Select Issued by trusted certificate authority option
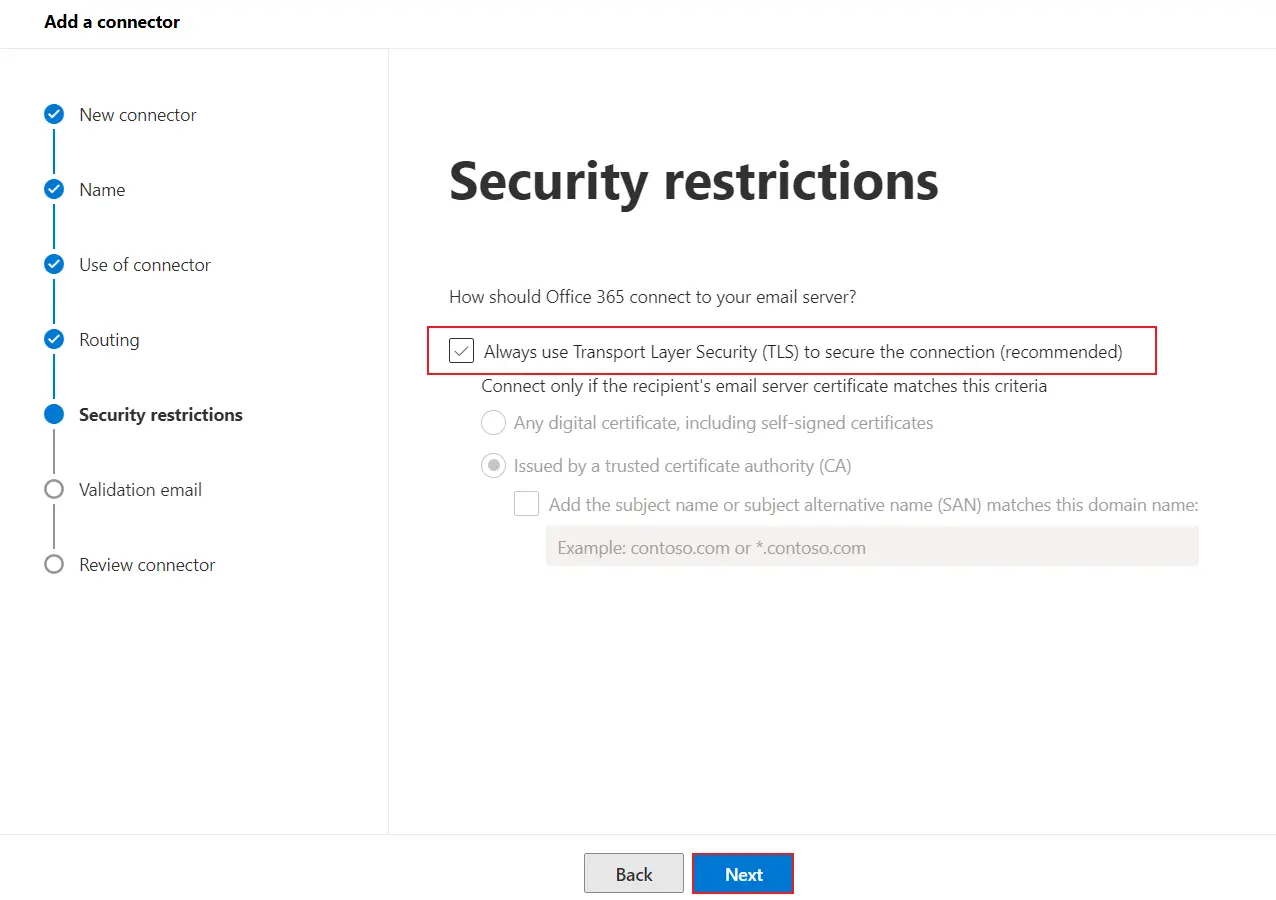Image resolution: width=1276 pixels, height=900 pixels. pyautogui.click(x=493, y=465)
